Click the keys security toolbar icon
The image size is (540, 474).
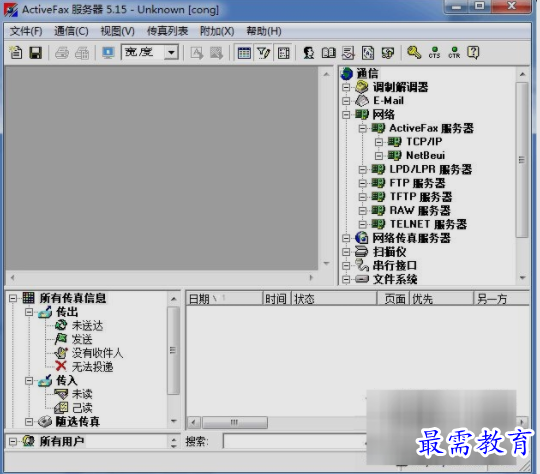414,52
